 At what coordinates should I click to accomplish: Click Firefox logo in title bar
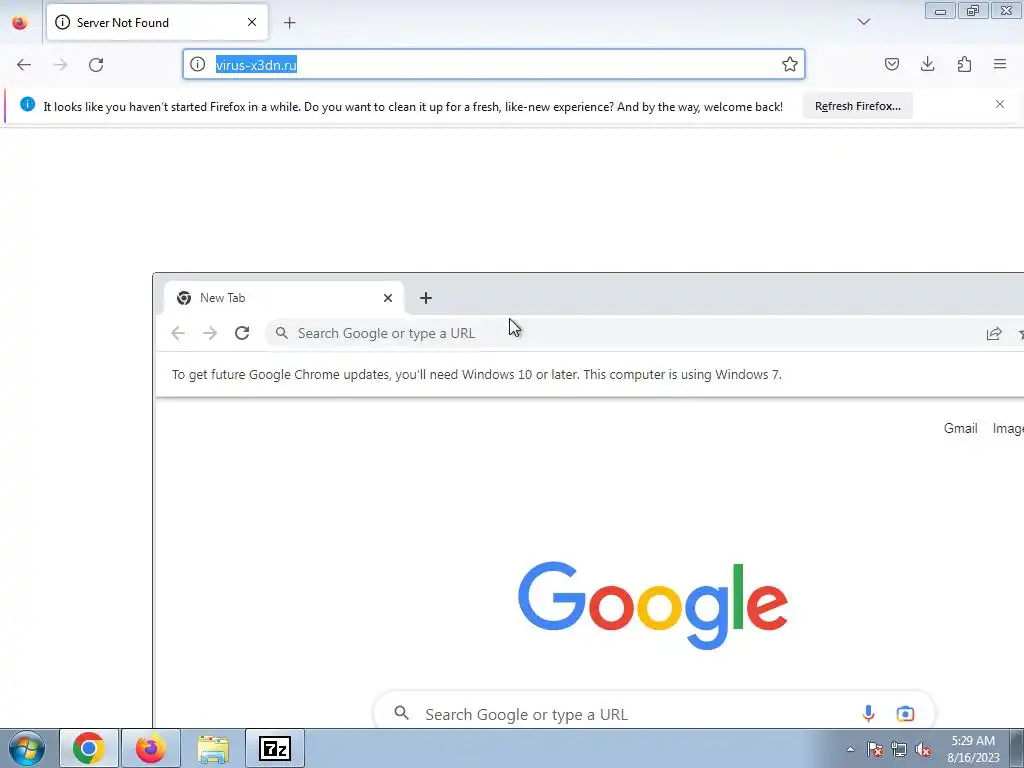tap(20, 22)
